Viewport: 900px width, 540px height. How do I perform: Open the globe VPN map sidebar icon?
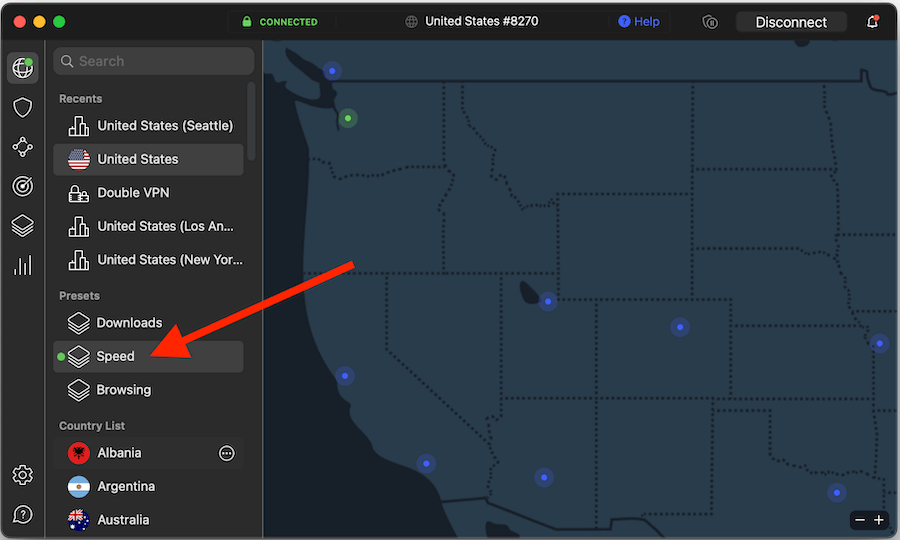point(22,68)
